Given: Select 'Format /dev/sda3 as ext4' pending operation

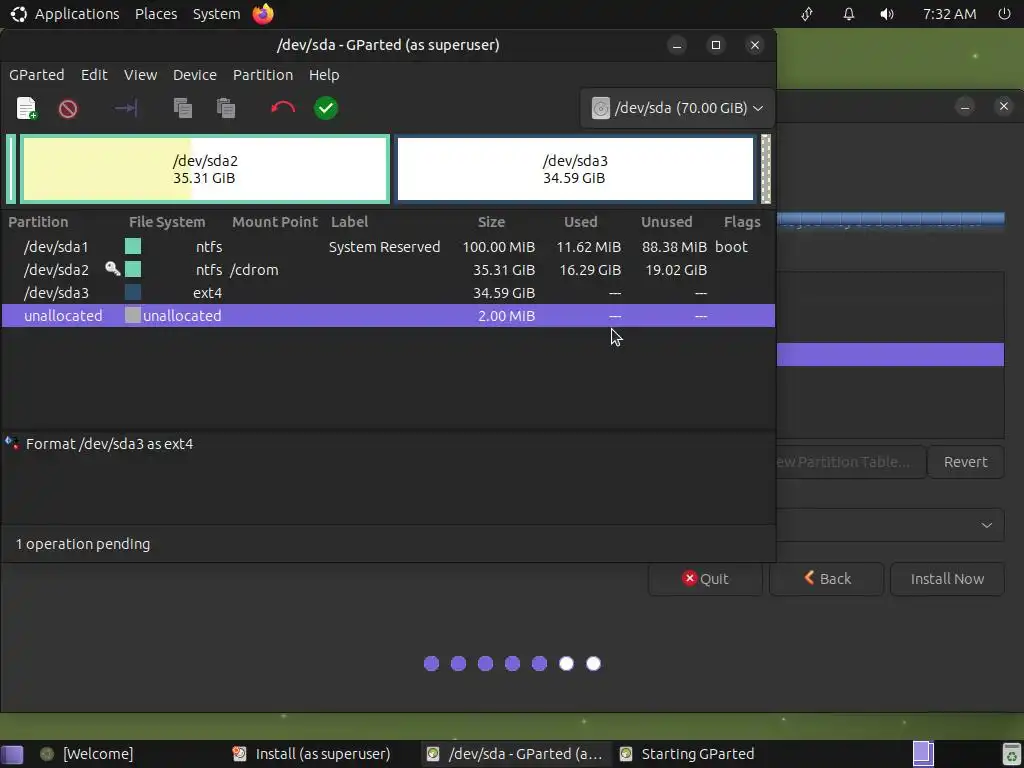Looking at the screenshot, I should point(110,444).
